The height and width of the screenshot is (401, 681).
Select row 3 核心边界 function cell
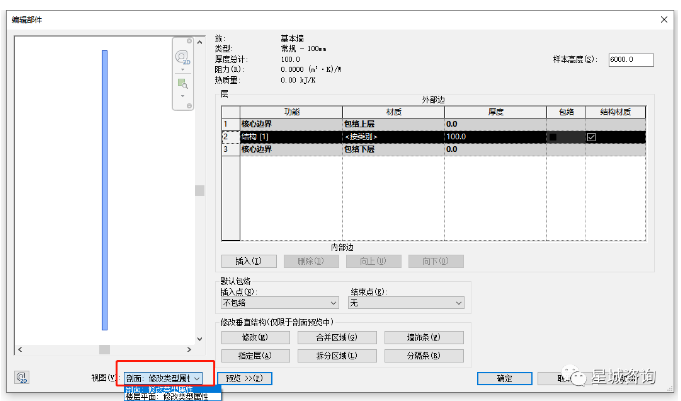pos(291,149)
